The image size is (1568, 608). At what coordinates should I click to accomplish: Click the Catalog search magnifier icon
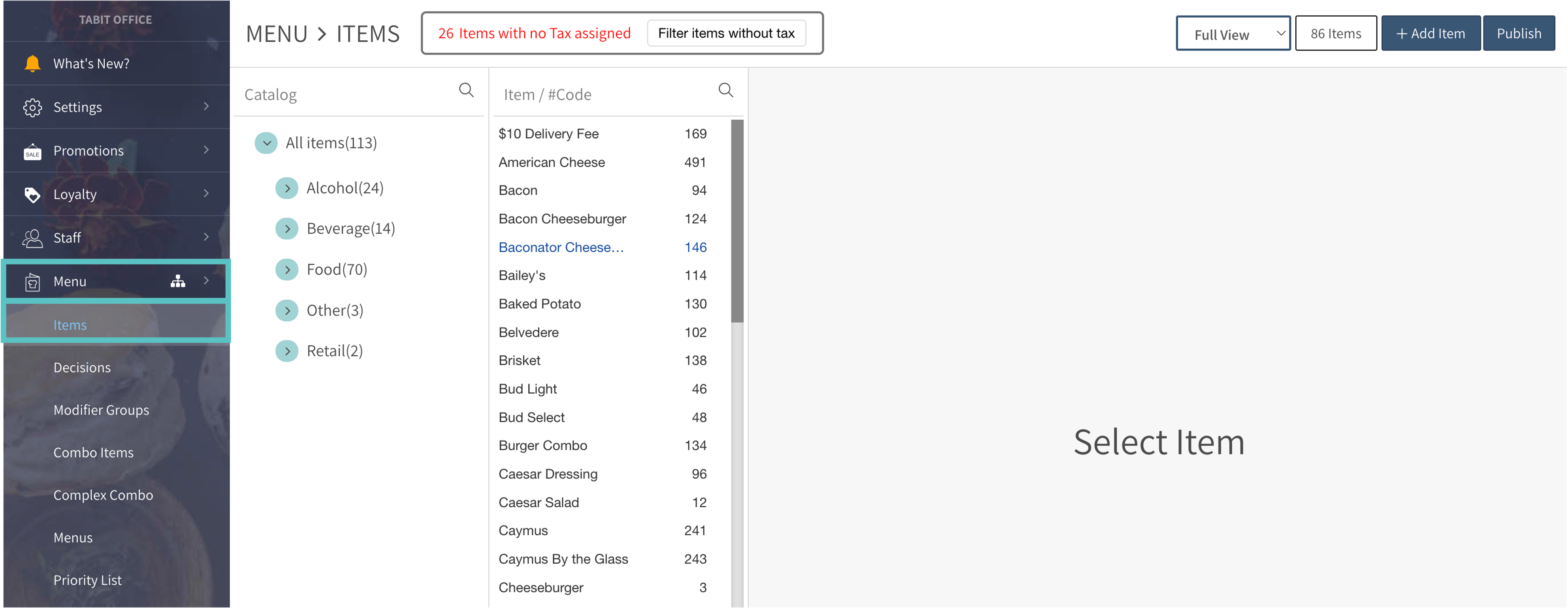(x=466, y=90)
